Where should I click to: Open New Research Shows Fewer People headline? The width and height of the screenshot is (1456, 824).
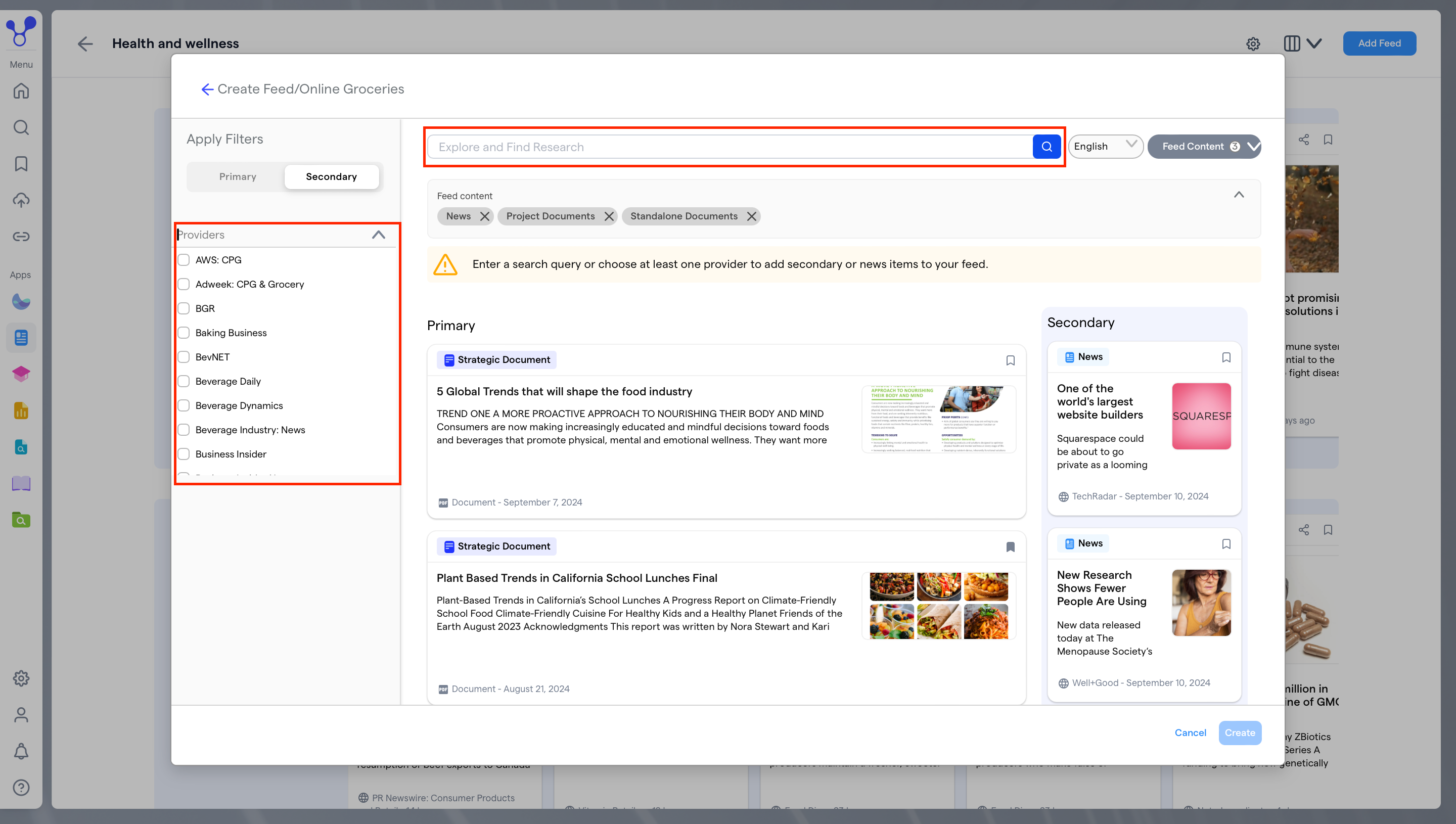pyautogui.click(x=1101, y=588)
